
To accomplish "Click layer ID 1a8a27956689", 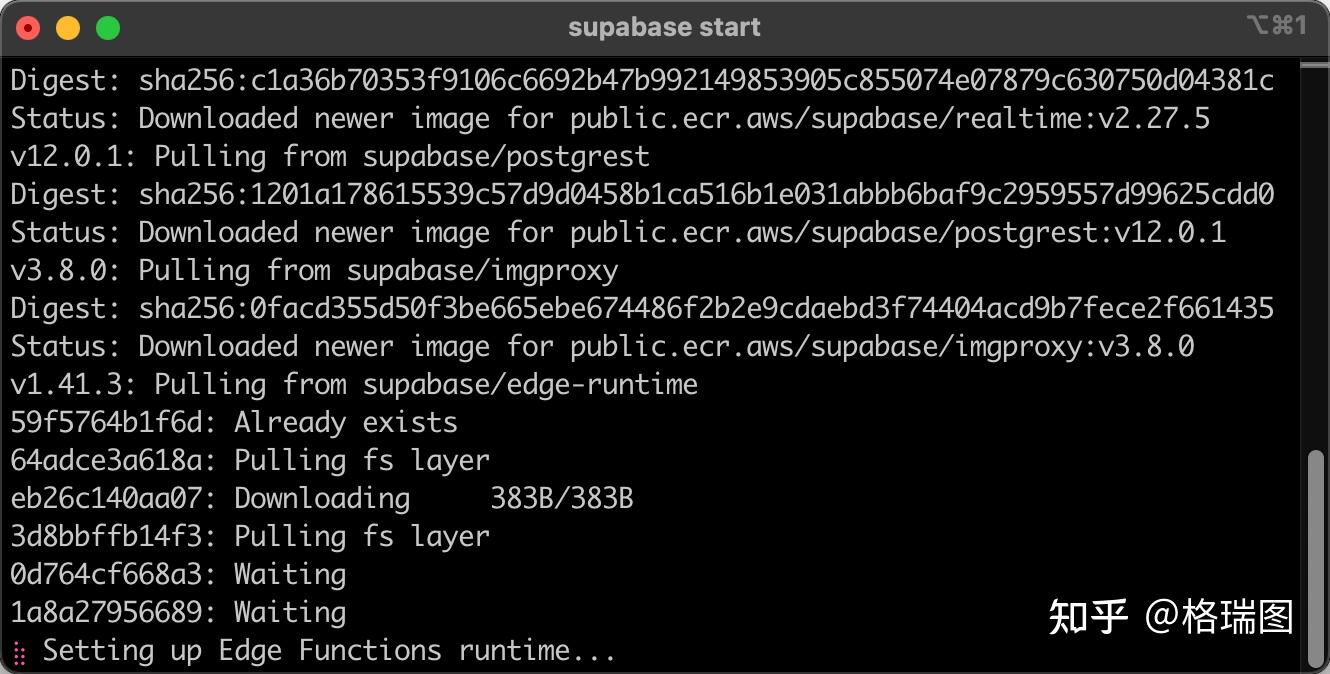I will click(x=107, y=612).
